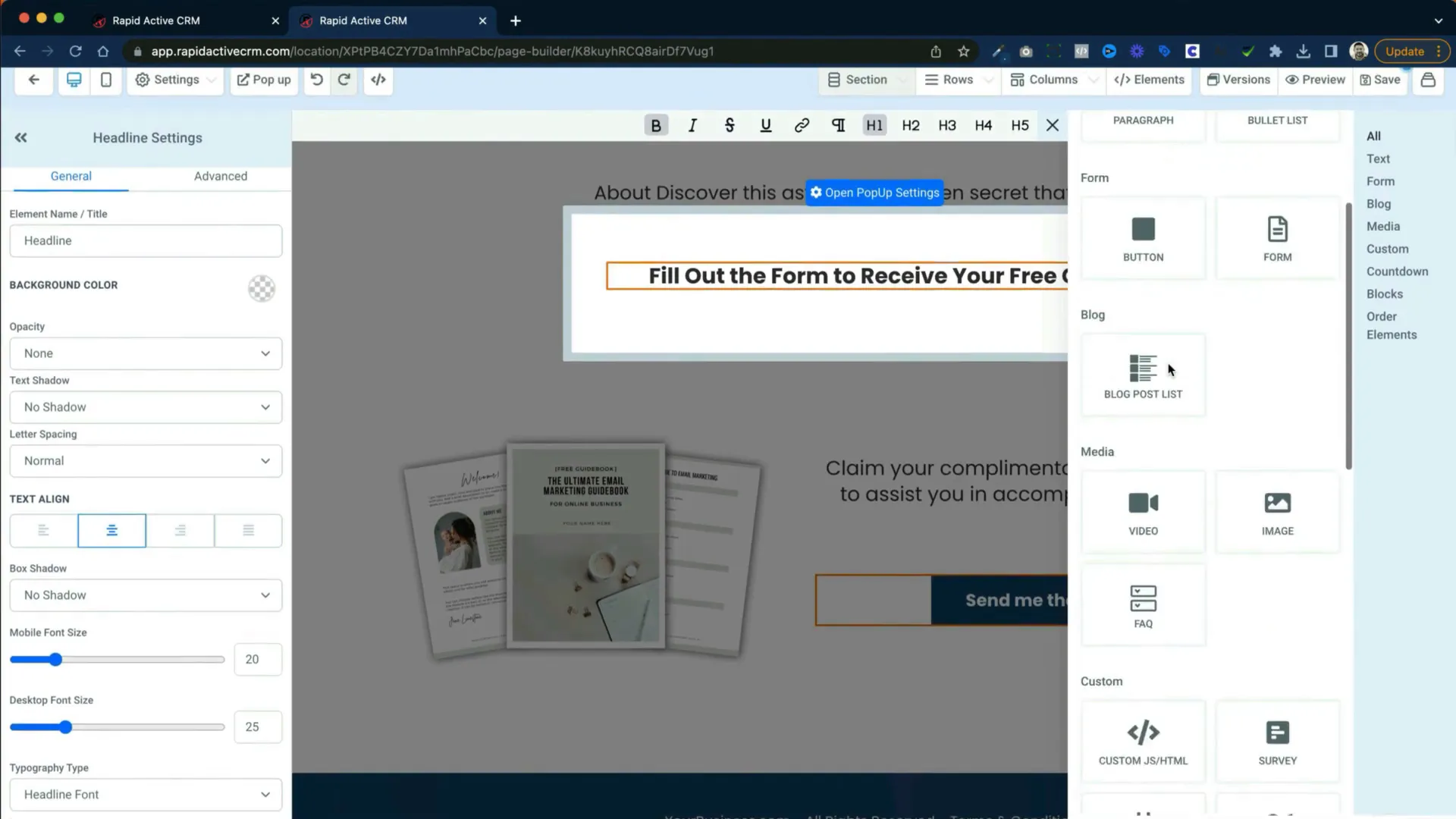Viewport: 1456px width, 819px height.
Task: Click the Mobile Font Size slider
Action: (x=117, y=660)
